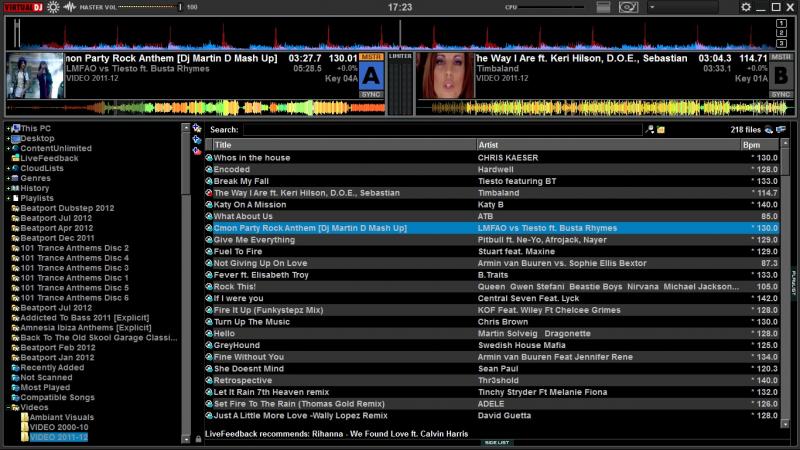Click the LiveFeedback recommends Rihanna link

tap(336, 434)
